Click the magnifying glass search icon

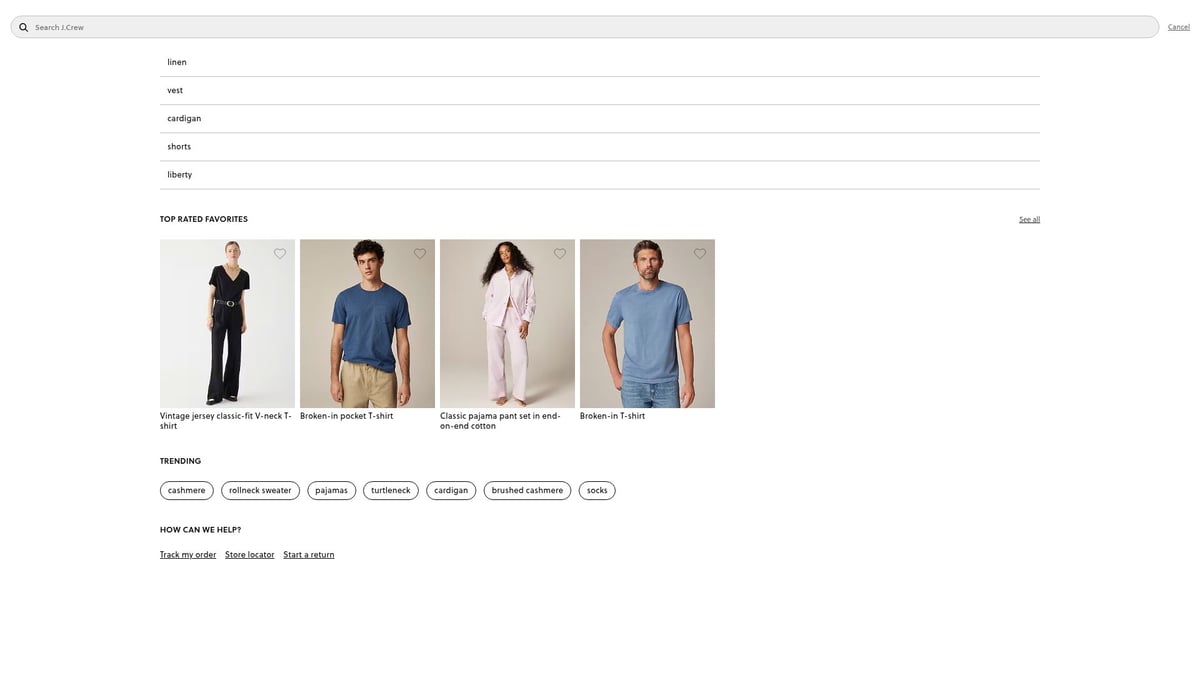(23, 27)
